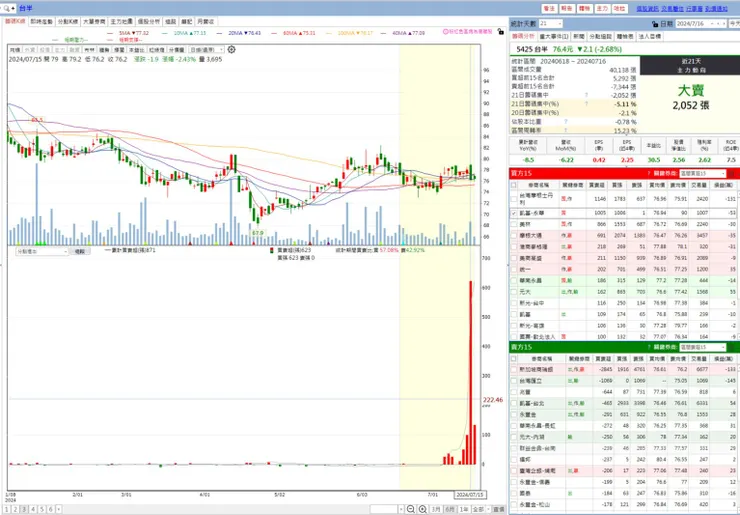Viewport: 740px width, 515px height.
Task: Step the date back with the left arrow
Action: 718,24
